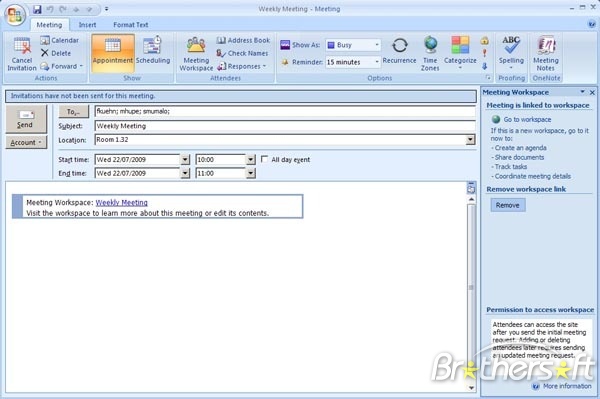Open Meeting Notes in OneNote
This screenshot has height=399, width=600.
tap(546, 53)
